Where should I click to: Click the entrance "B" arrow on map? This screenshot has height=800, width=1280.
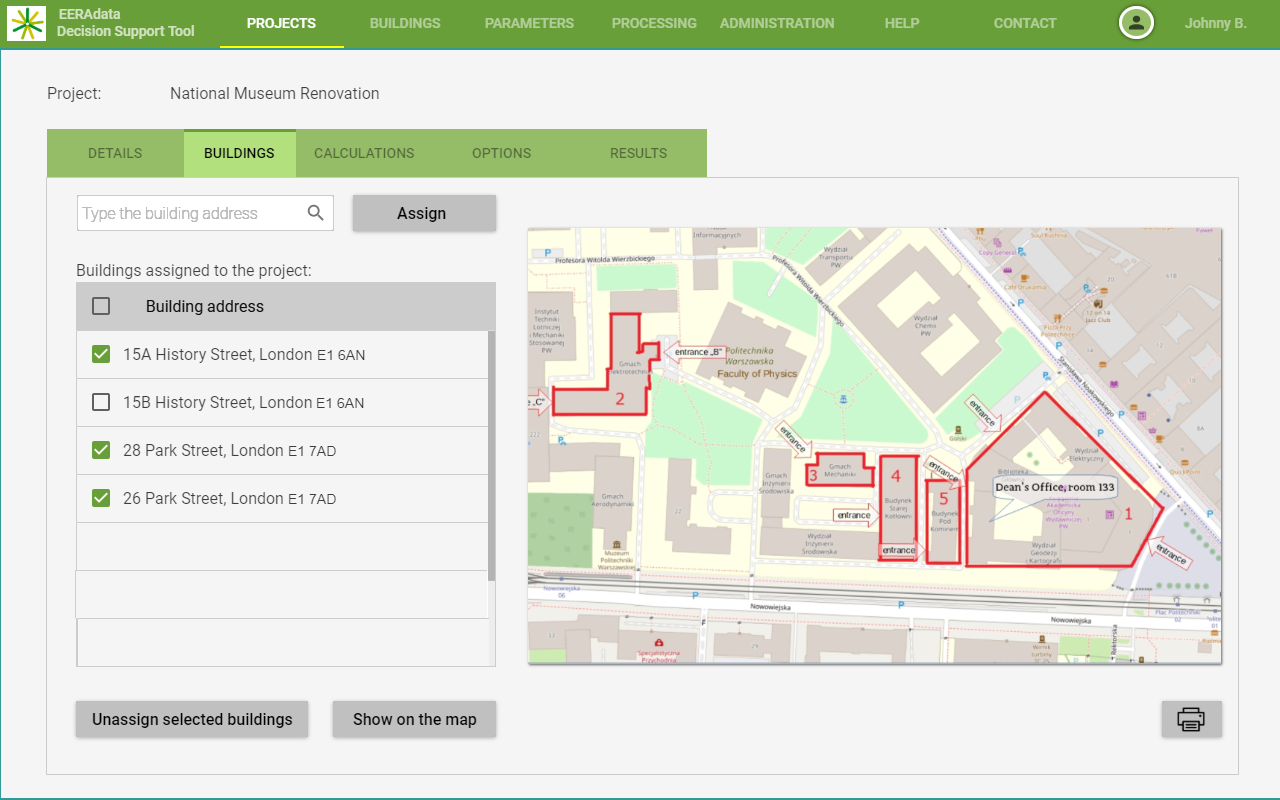pyautogui.click(x=696, y=352)
